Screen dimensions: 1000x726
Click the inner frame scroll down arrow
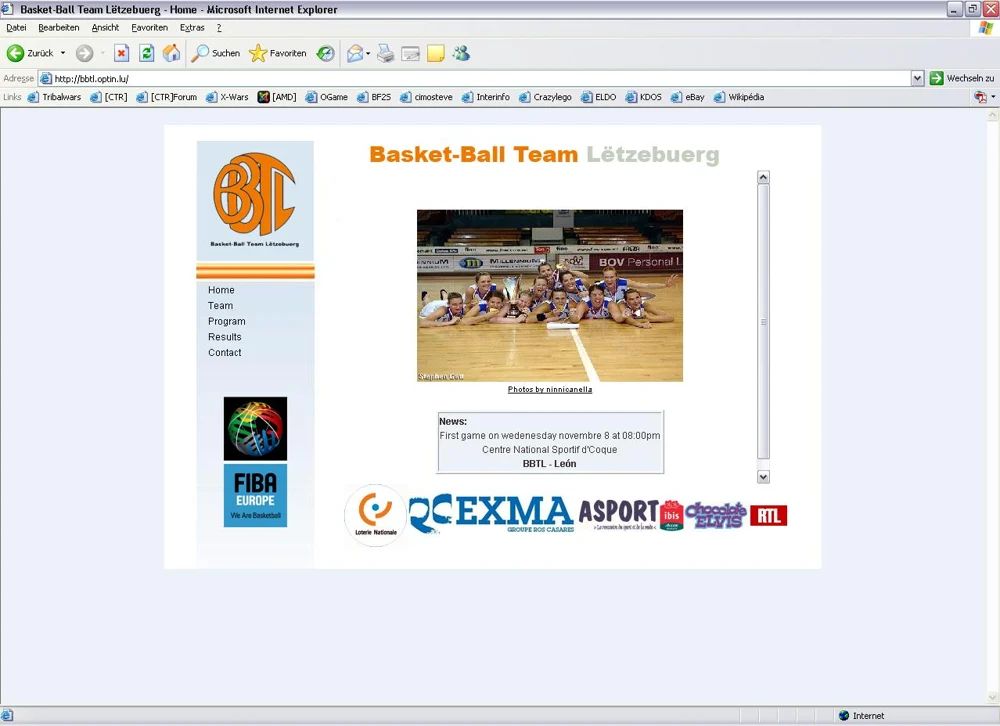[763, 477]
